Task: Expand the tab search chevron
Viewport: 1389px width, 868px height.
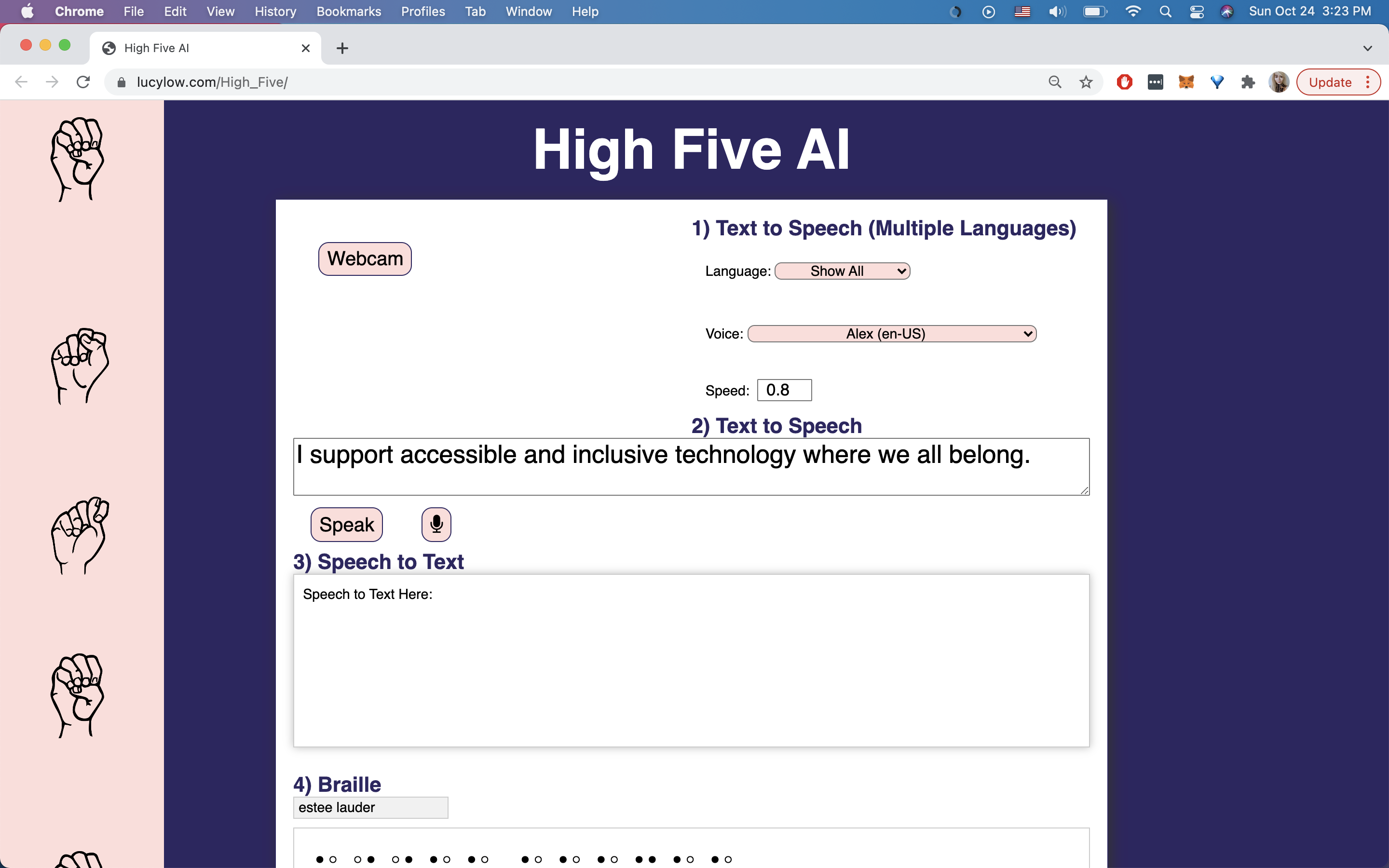Action: tap(1367, 48)
